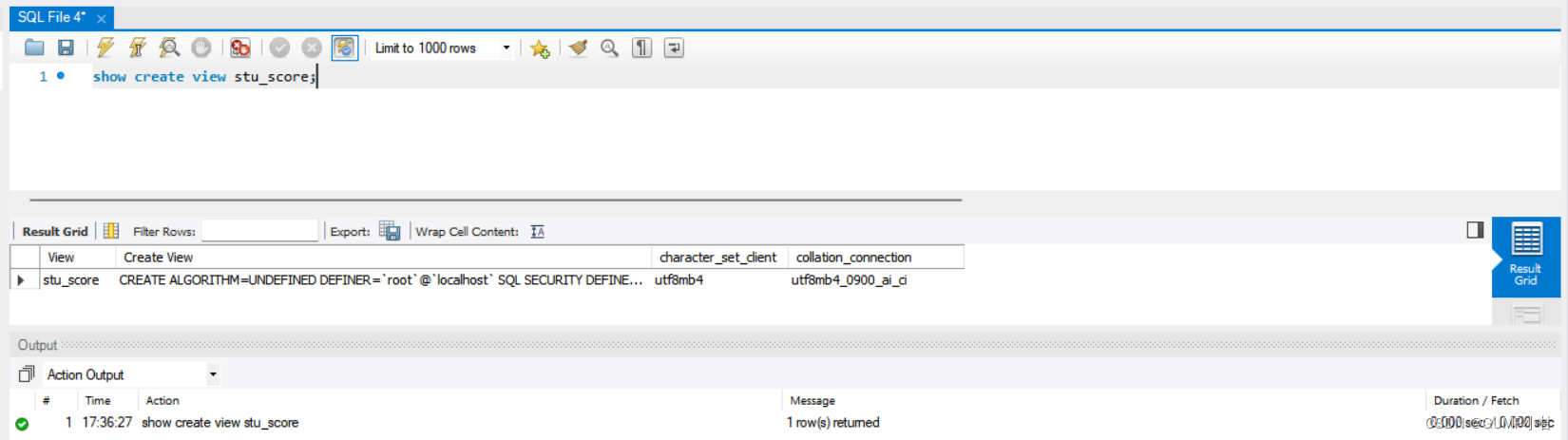Save snippet with star icon
Screen dimensions: 1568x440
tap(540, 48)
